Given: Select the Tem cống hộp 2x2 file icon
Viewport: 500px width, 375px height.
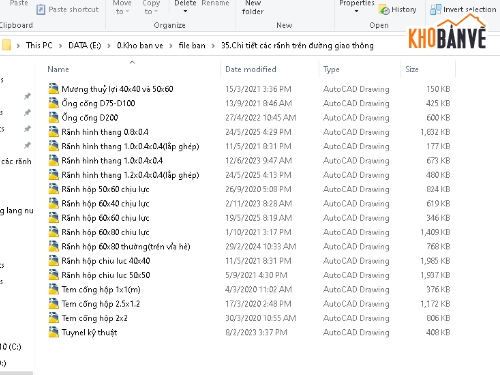Looking at the screenshot, I should (x=53, y=318).
